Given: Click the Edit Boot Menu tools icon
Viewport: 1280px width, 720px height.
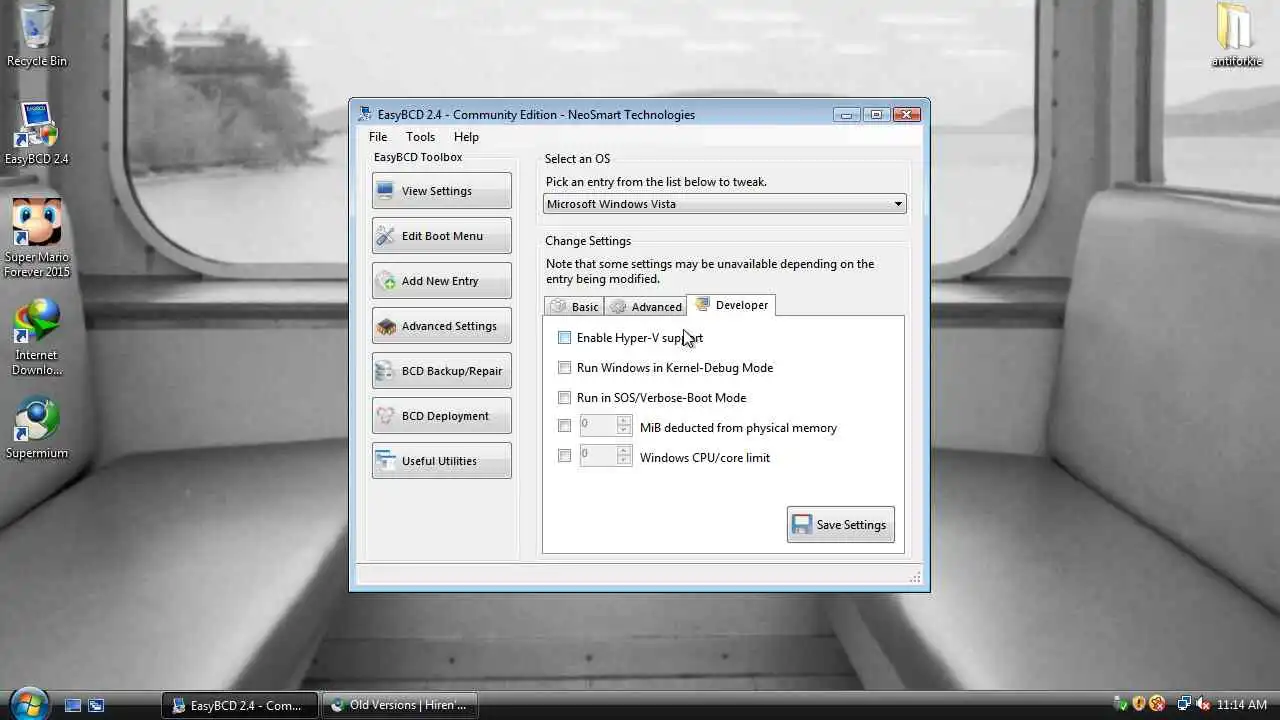Looking at the screenshot, I should click(385, 236).
